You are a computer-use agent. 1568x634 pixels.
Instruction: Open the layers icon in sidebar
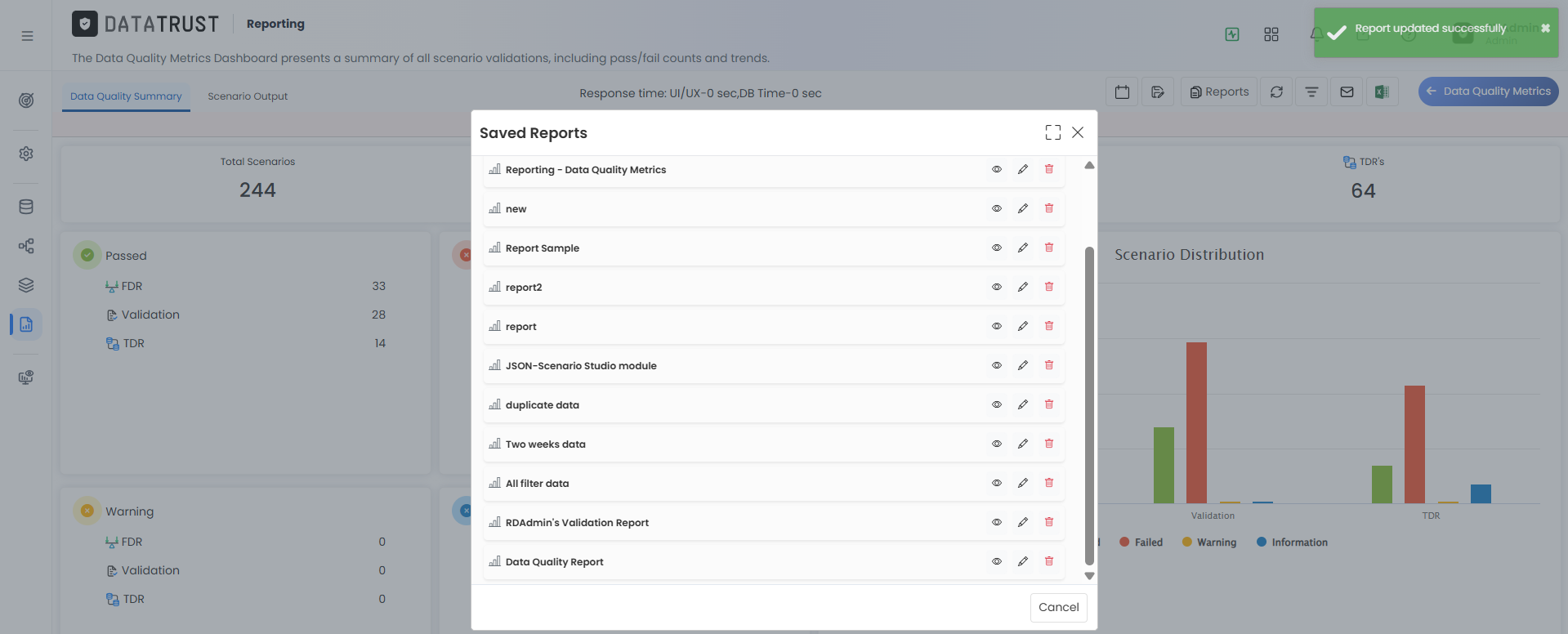[x=26, y=285]
